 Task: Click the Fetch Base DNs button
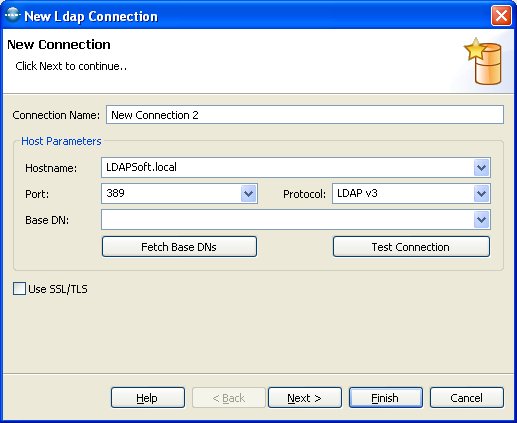point(179,247)
